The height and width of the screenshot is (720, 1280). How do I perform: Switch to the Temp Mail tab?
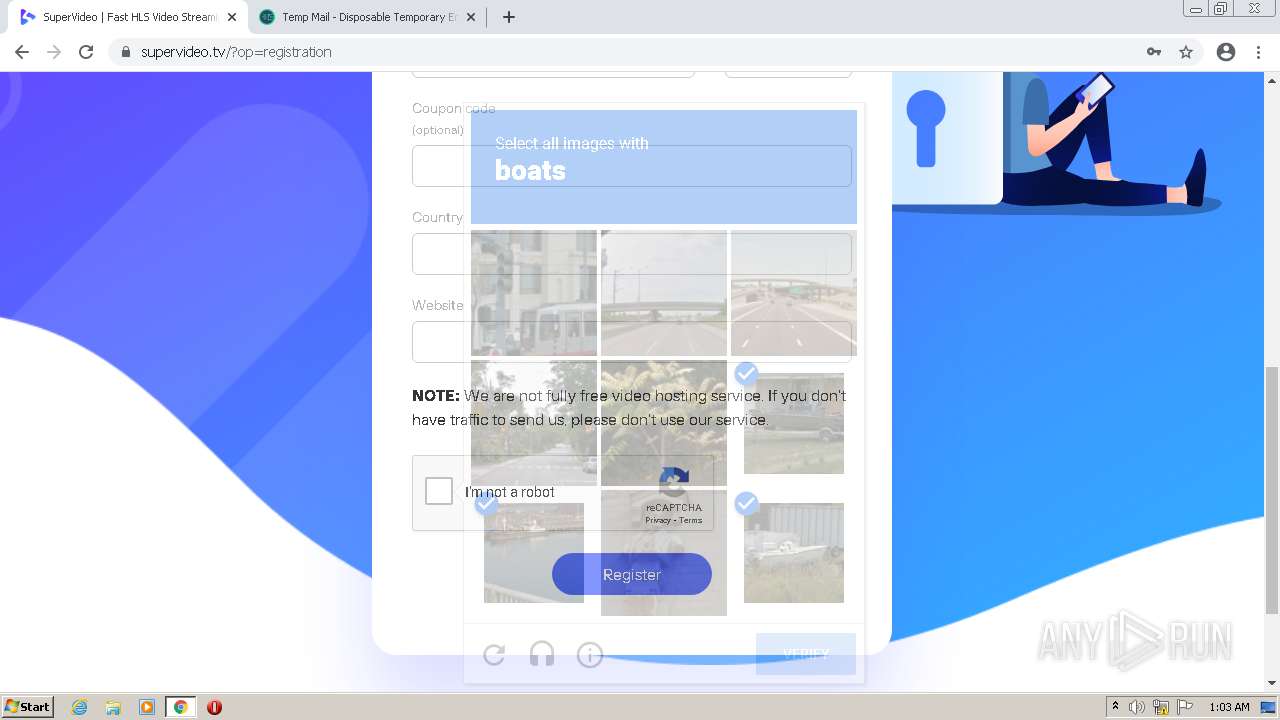tap(367, 17)
